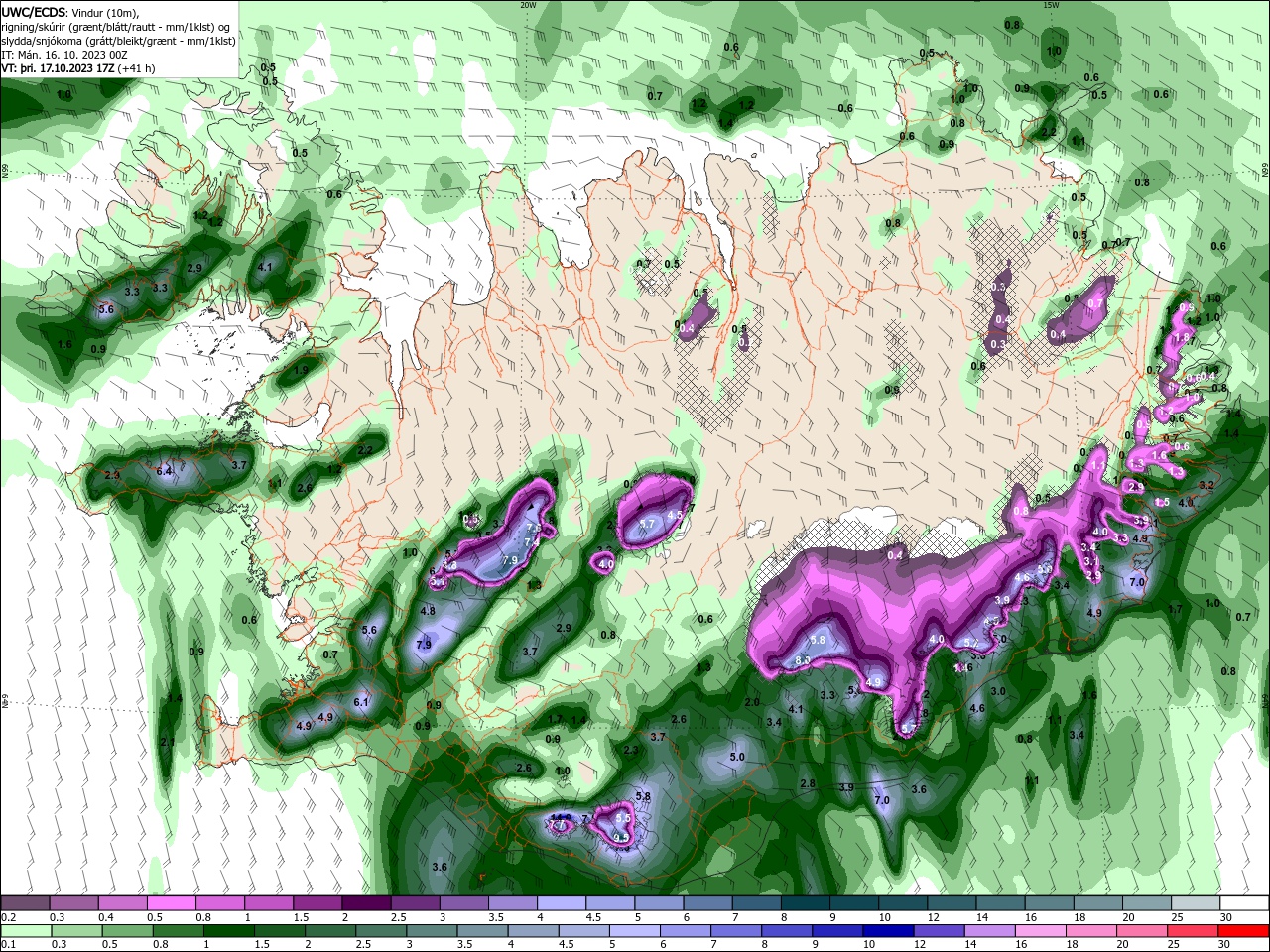Click the 20W longitude label
Image resolution: width=1270 pixels, height=952 pixels.
pos(528,5)
